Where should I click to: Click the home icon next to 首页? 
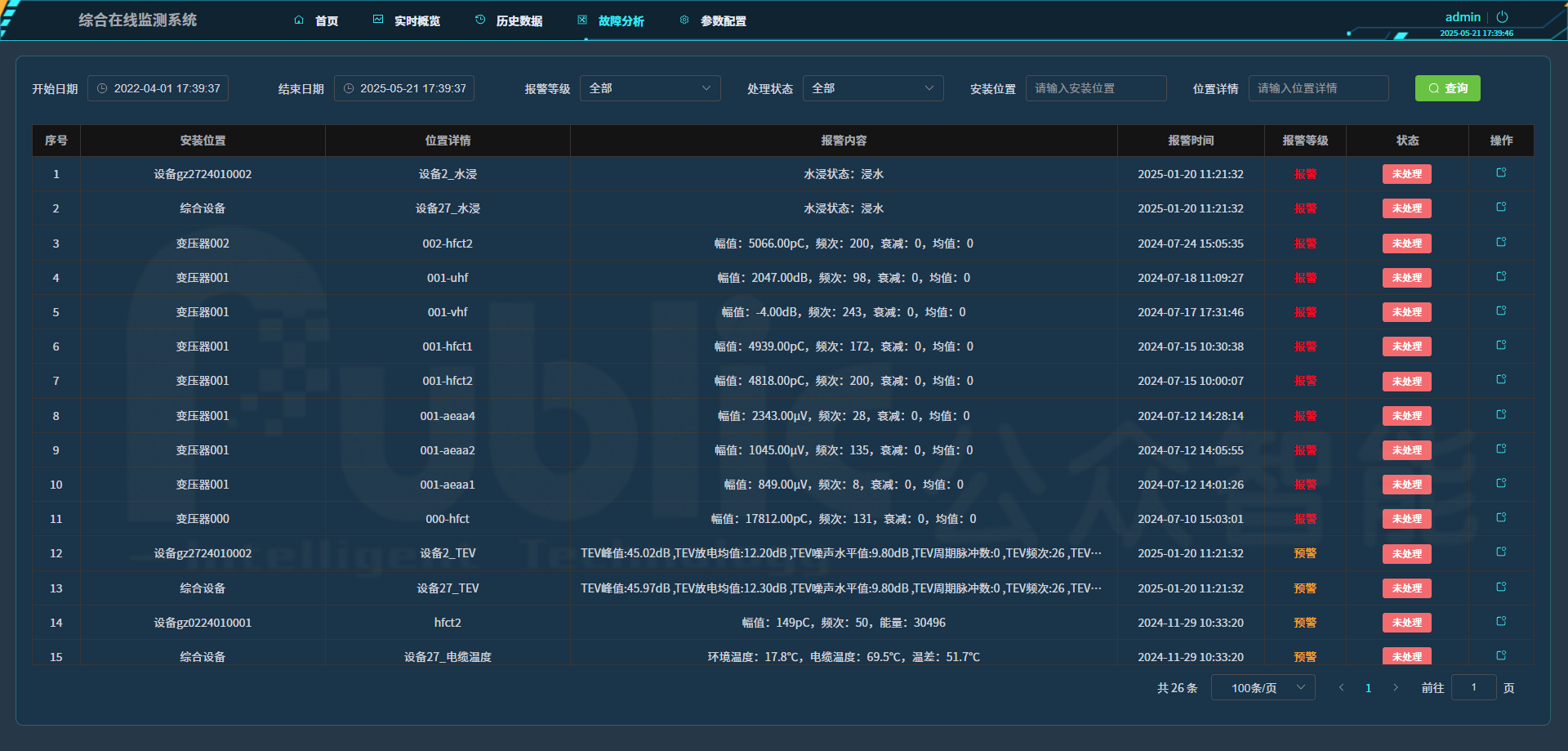pos(299,20)
